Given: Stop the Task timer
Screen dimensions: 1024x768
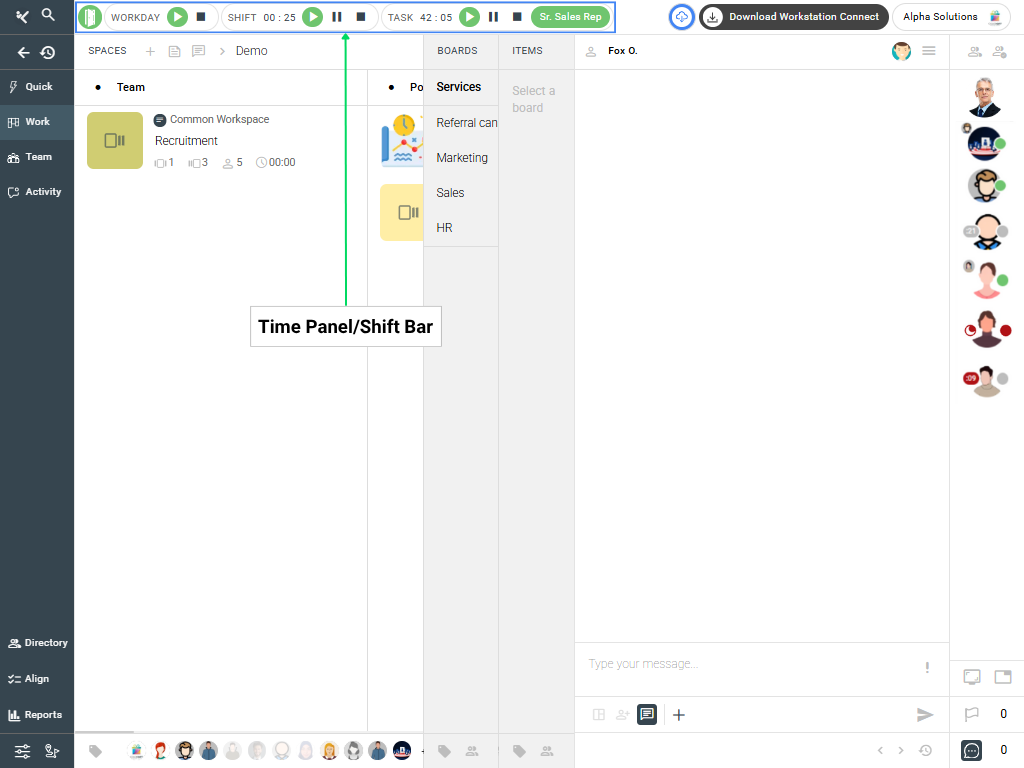Looking at the screenshot, I should [517, 17].
